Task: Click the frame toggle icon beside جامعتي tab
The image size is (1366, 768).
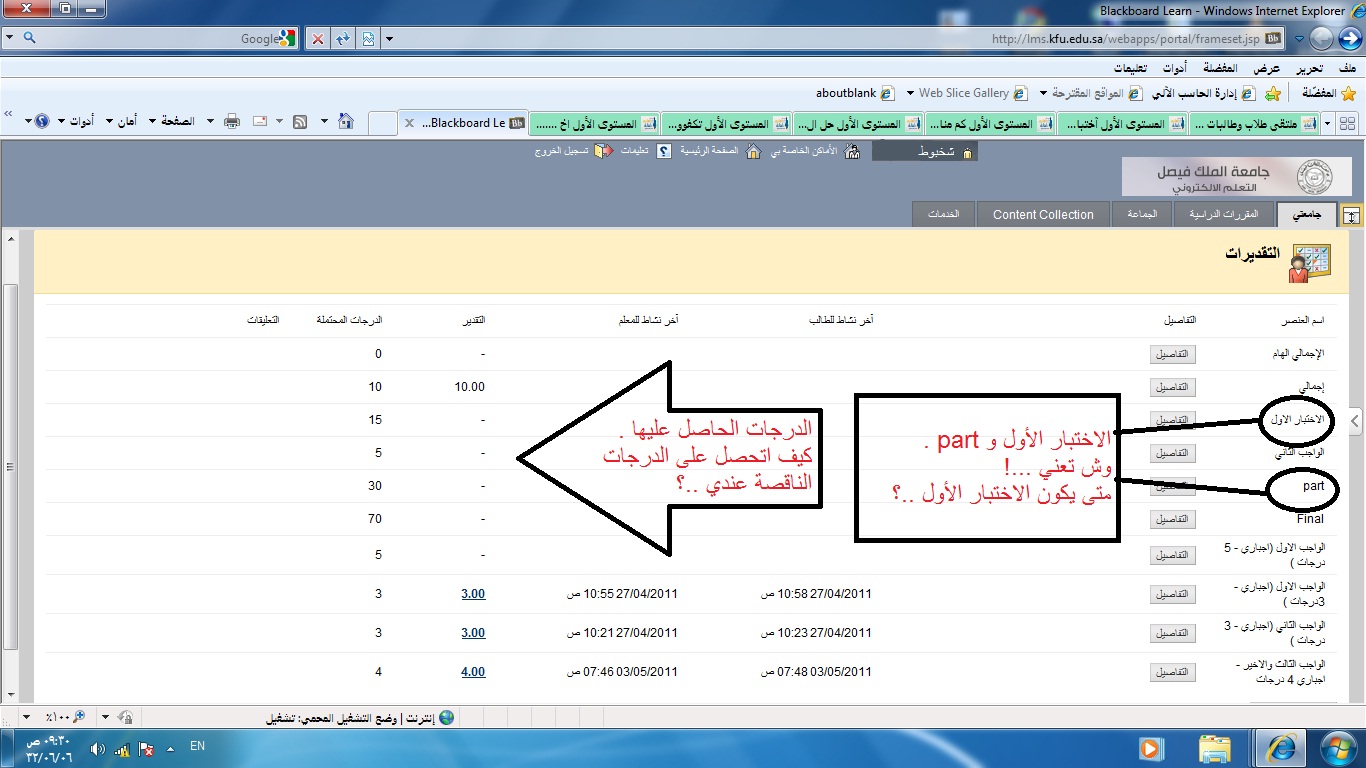Action: (x=1351, y=215)
